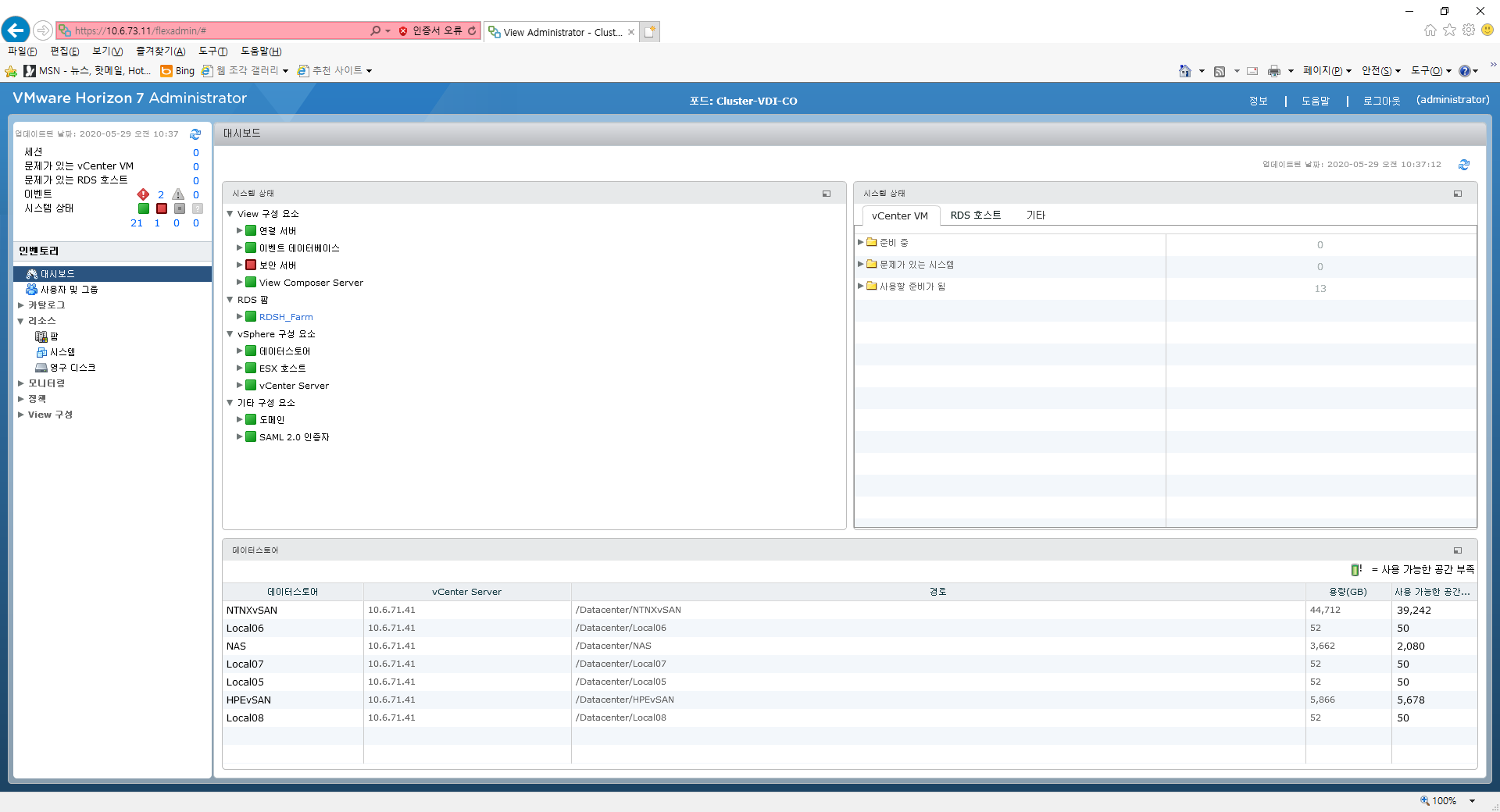Open the new tab button
This screenshot has height=812, width=1500.
[650, 32]
